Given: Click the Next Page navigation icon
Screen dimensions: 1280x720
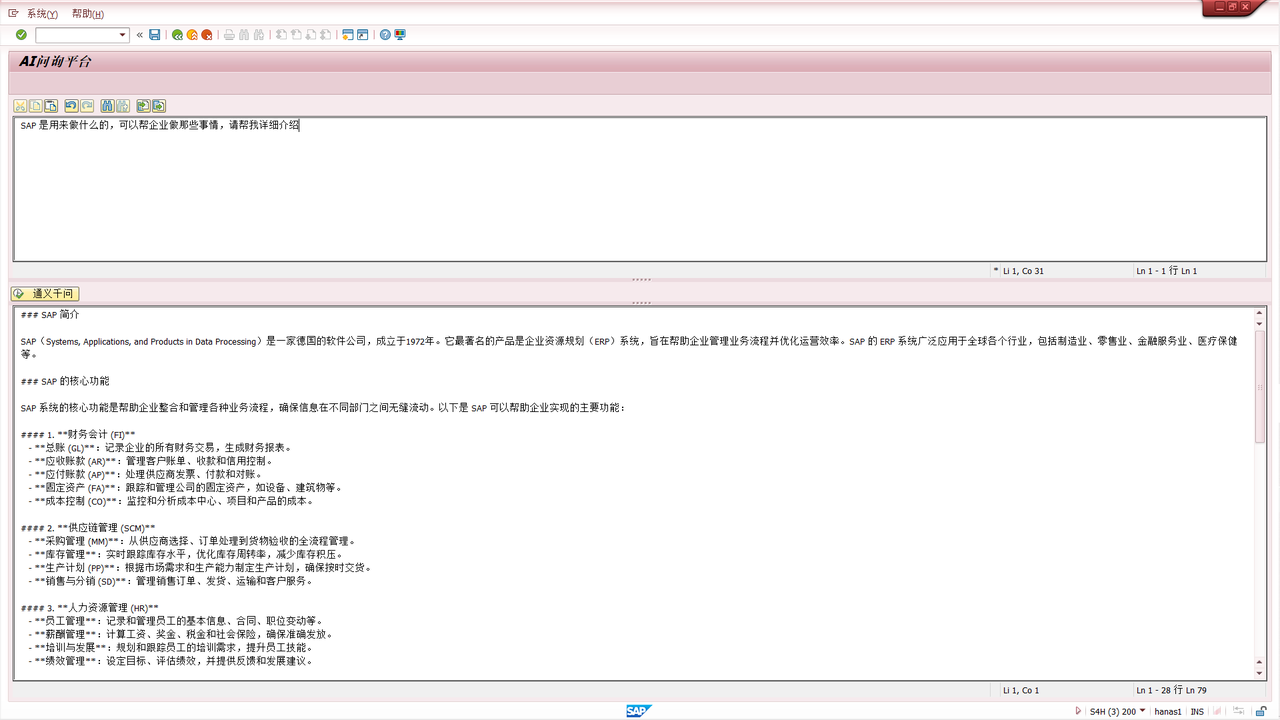Looking at the screenshot, I should click(x=311, y=35).
